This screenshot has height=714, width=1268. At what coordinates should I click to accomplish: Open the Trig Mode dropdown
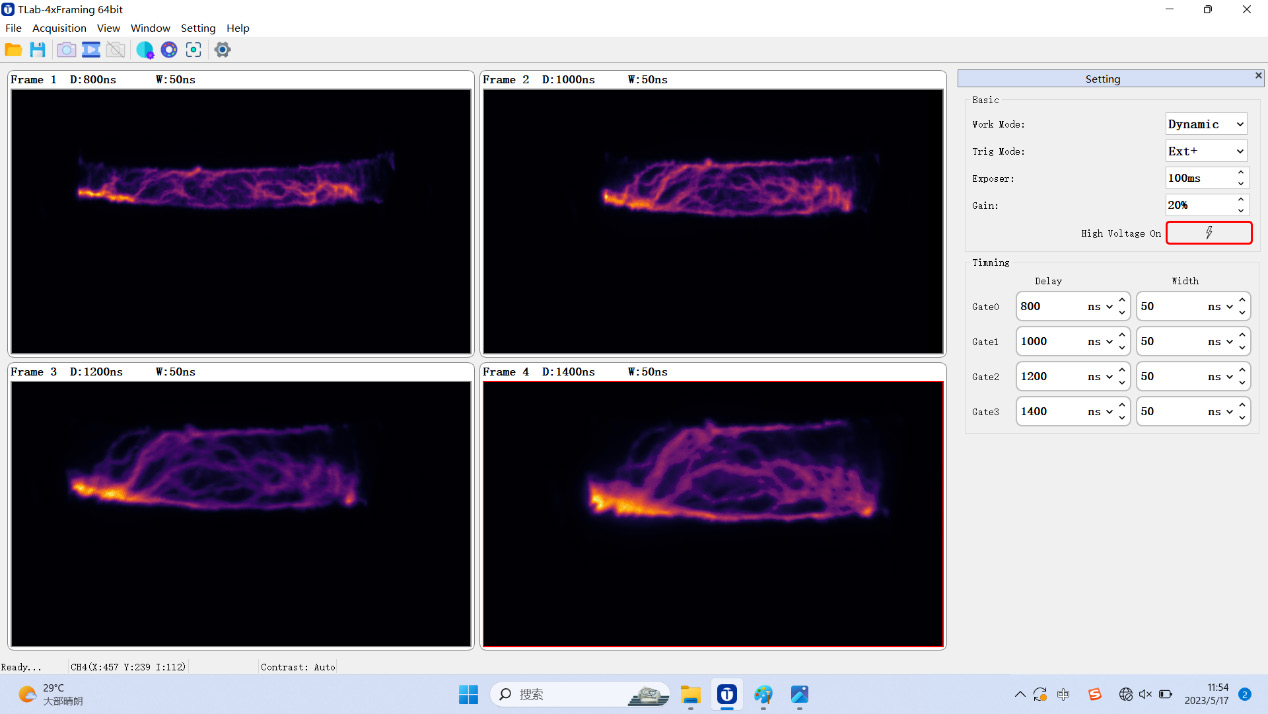[1206, 151]
